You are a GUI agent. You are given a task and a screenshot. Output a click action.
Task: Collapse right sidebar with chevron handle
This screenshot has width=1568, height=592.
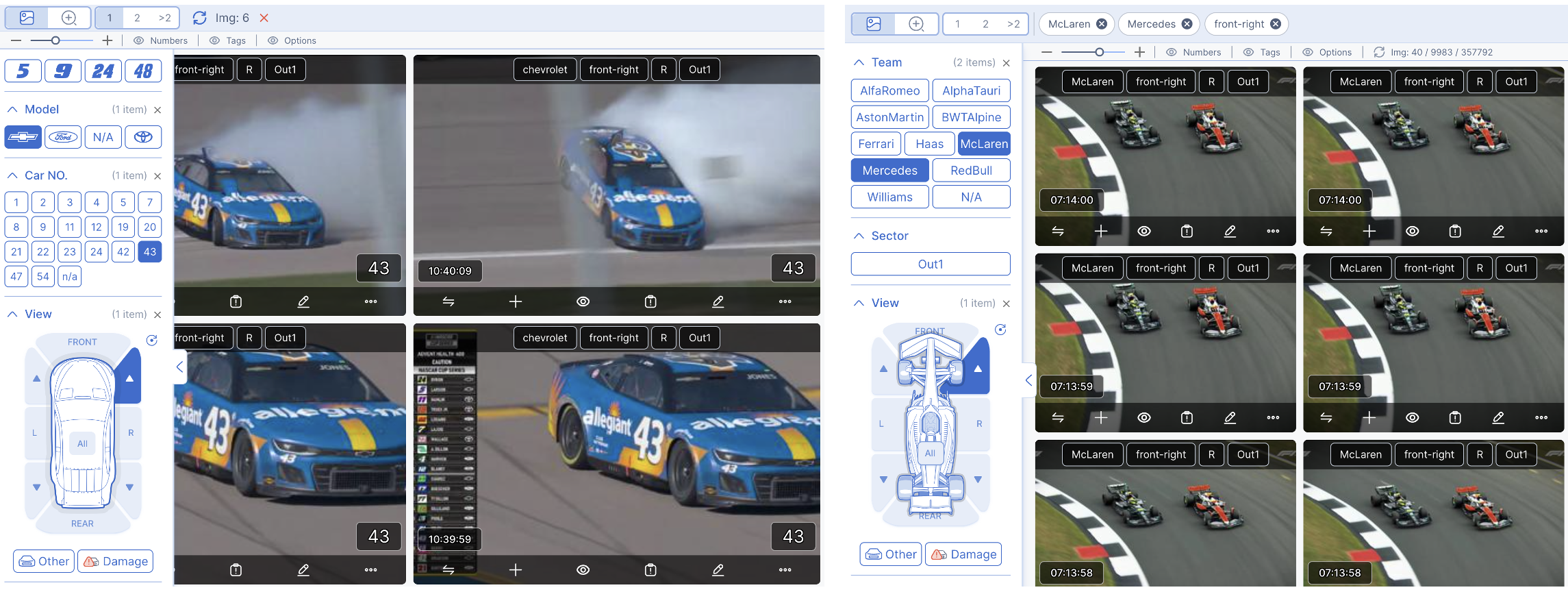click(1028, 380)
